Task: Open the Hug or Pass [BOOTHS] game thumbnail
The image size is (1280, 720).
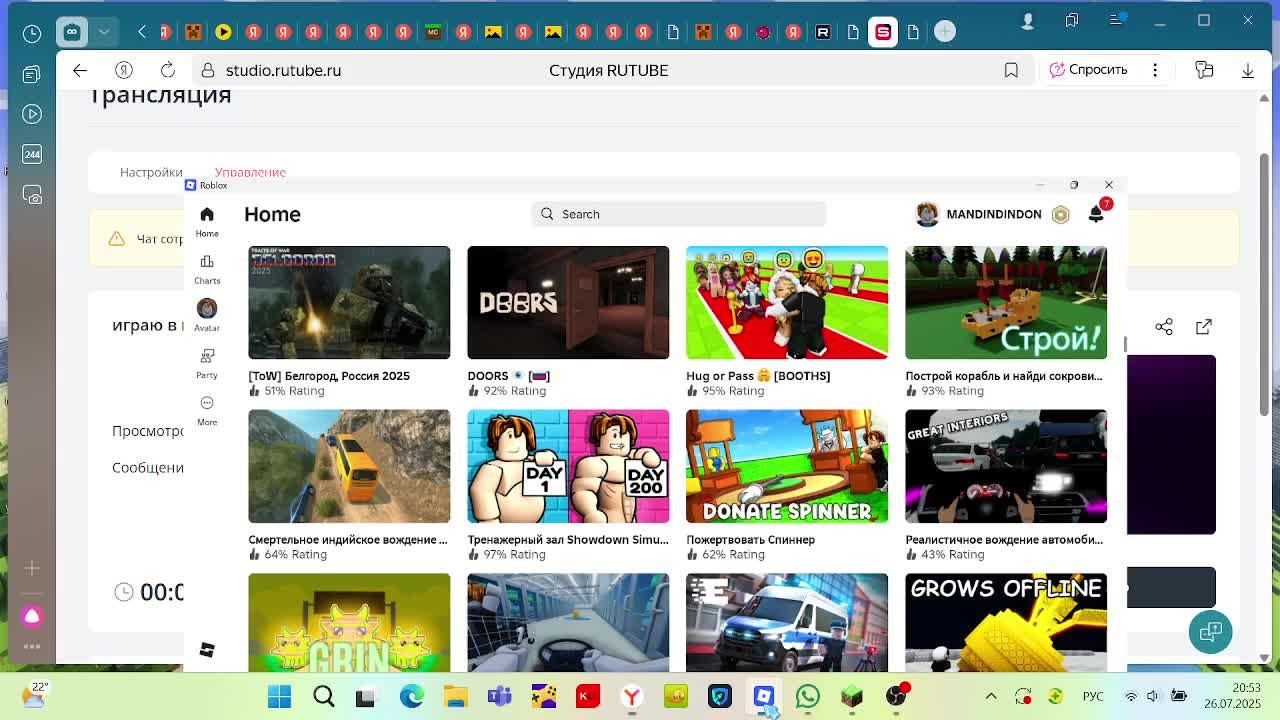Action: [x=787, y=302]
